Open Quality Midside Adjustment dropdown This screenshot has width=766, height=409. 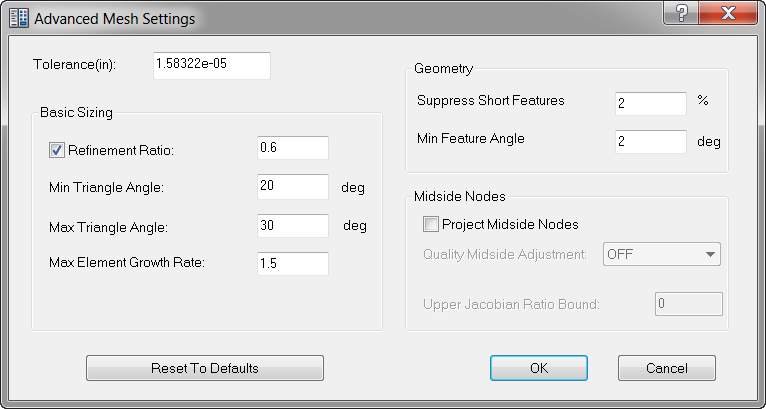662,255
